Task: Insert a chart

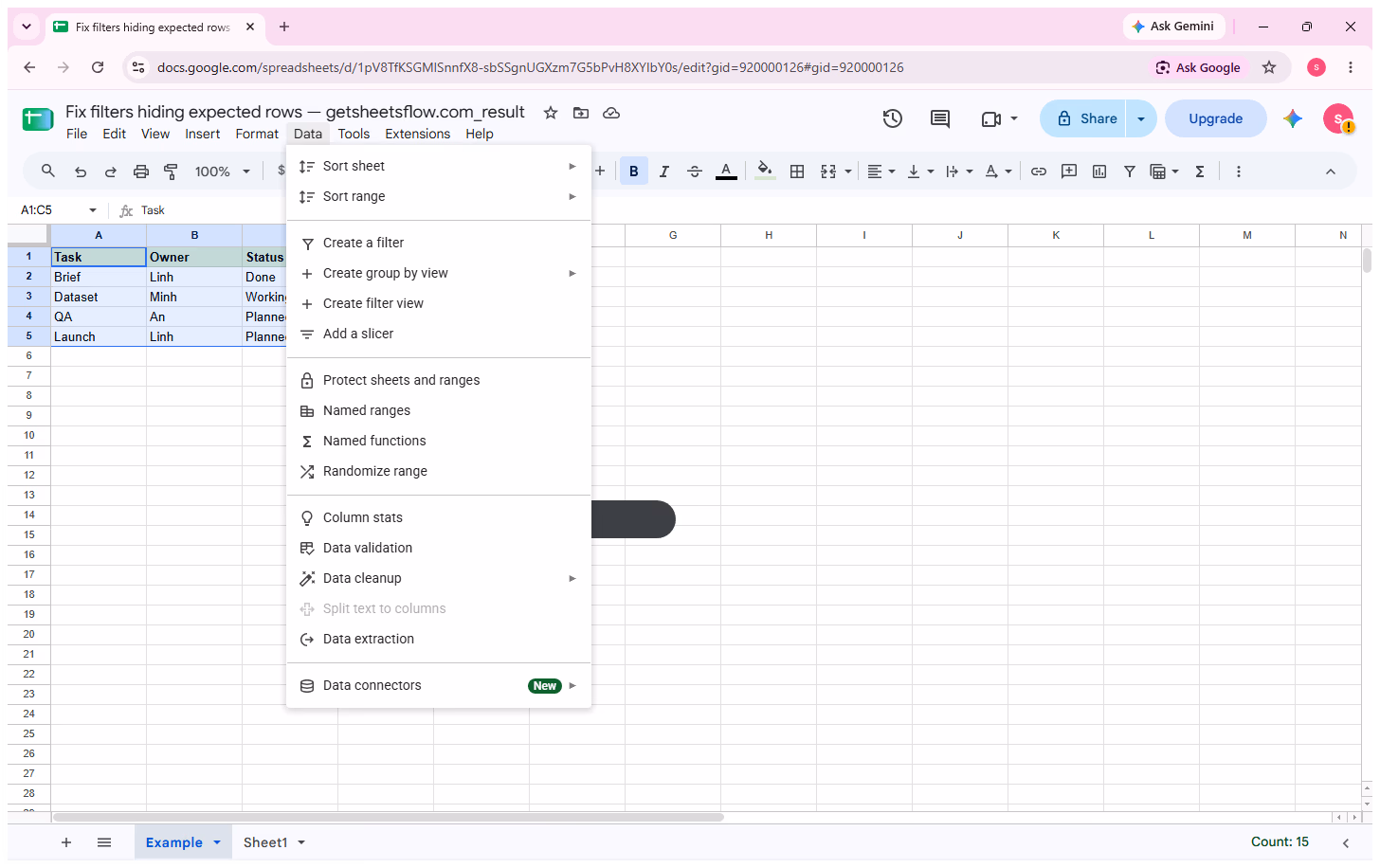Action: click(x=1099, y=172)
